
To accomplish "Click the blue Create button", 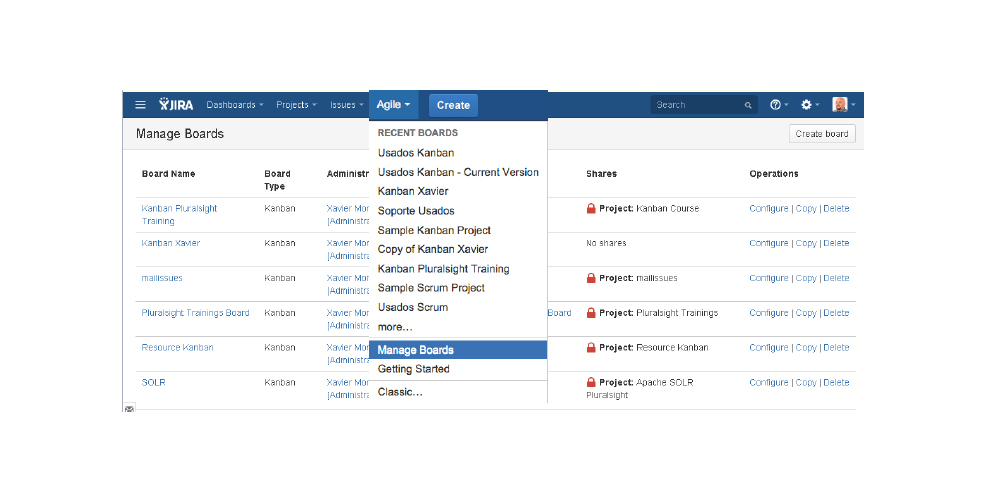I will coord(453,105).
